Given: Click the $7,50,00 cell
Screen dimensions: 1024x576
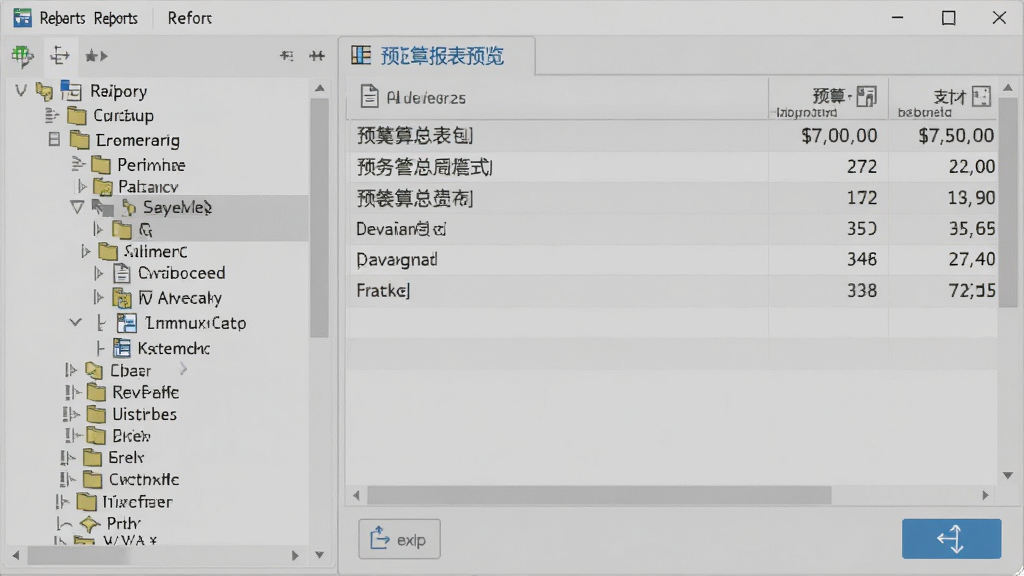Looking at the screenshot, I should (x=956, y=136).
